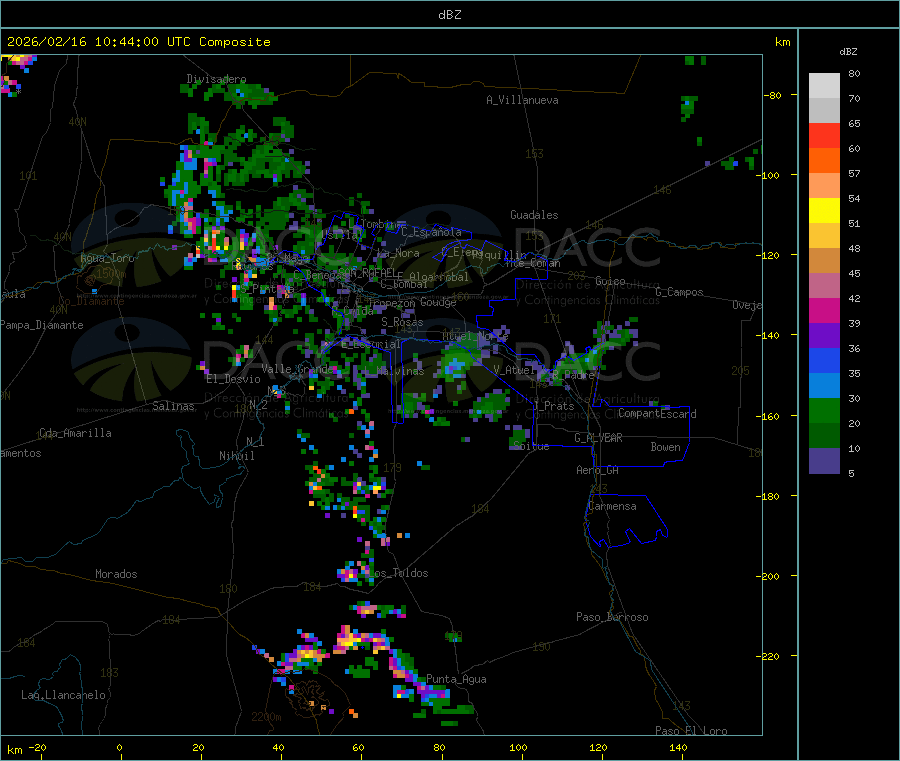Click the 'J_Prats' location label
The image size is (900, 761).
(x=553, y=406)
